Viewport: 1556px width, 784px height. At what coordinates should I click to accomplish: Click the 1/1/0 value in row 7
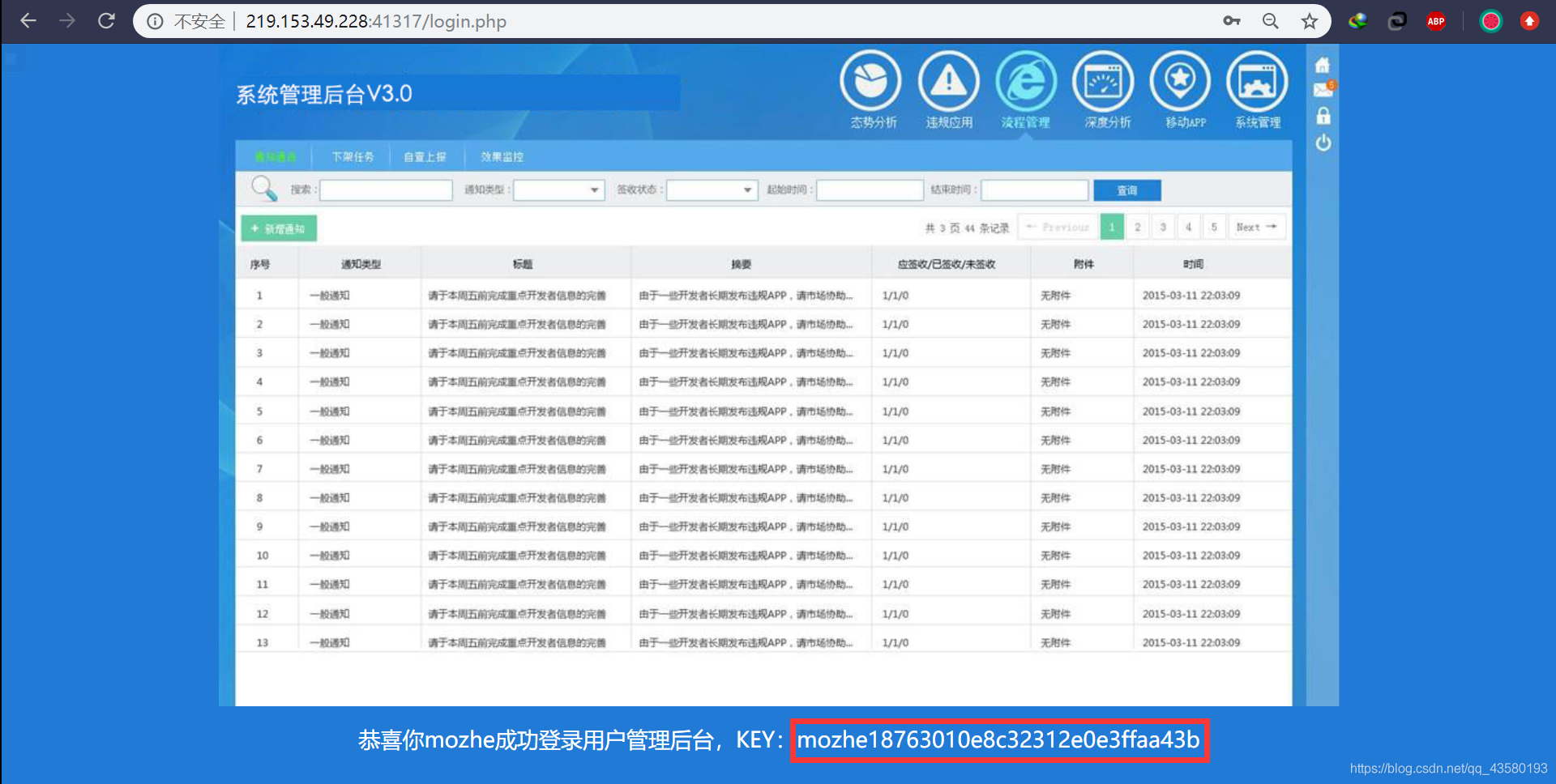[896, 469]
